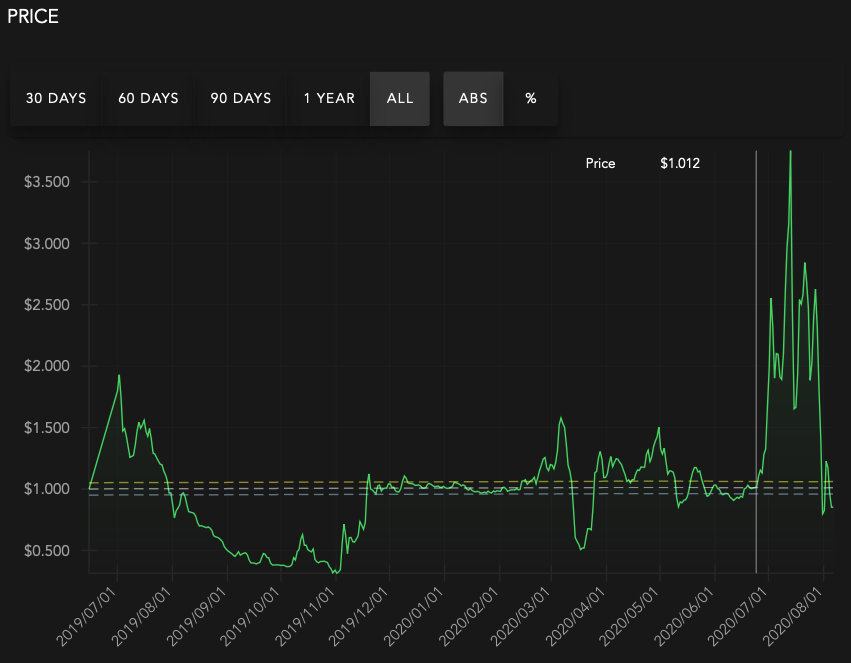Toggle ABS absolute value mode
The height and width of the screenshot is (663, 851).
pyautogui.click(x=473, y=98)
